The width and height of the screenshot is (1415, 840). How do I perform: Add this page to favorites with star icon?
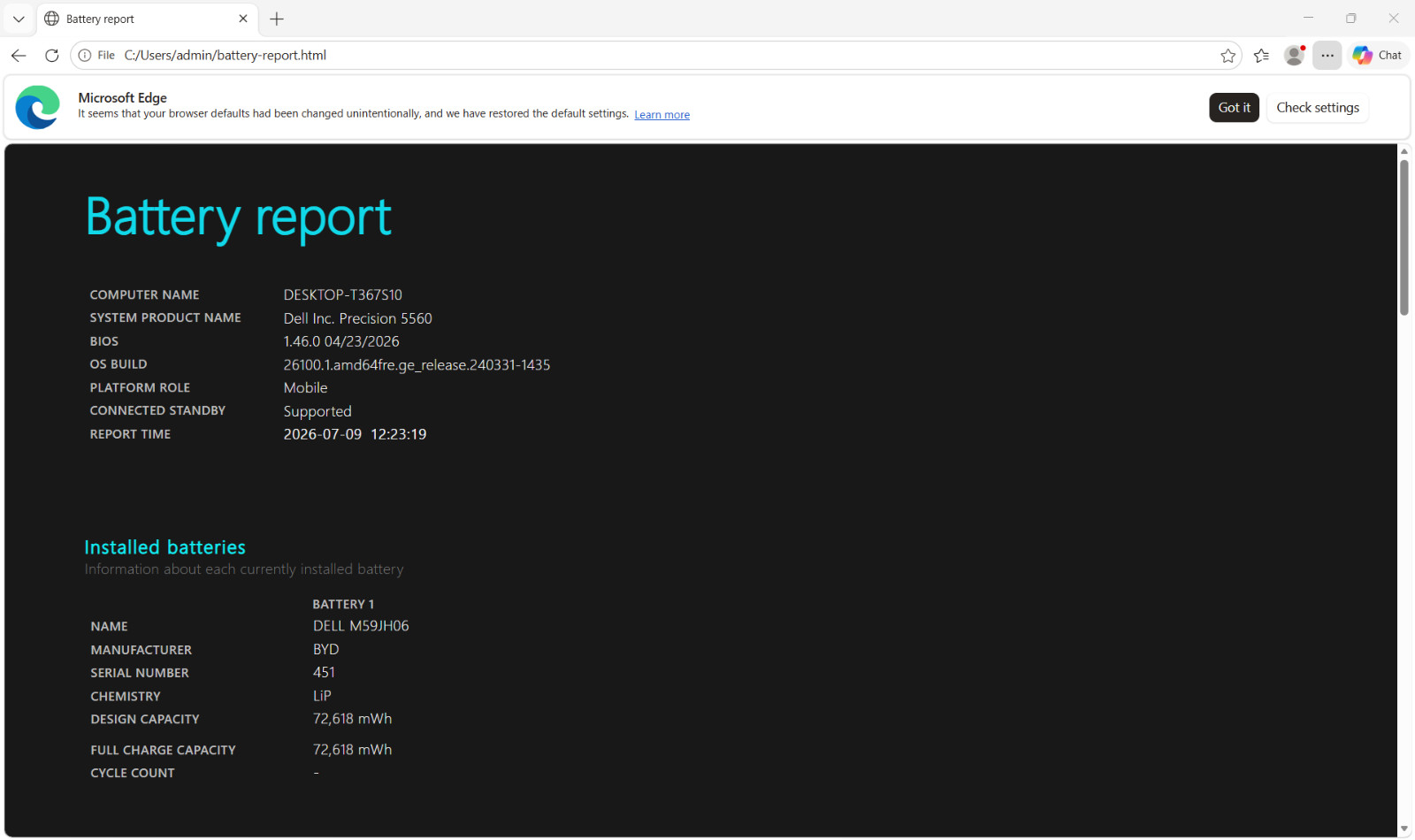pyautogui.click(x=1228, y=56)
